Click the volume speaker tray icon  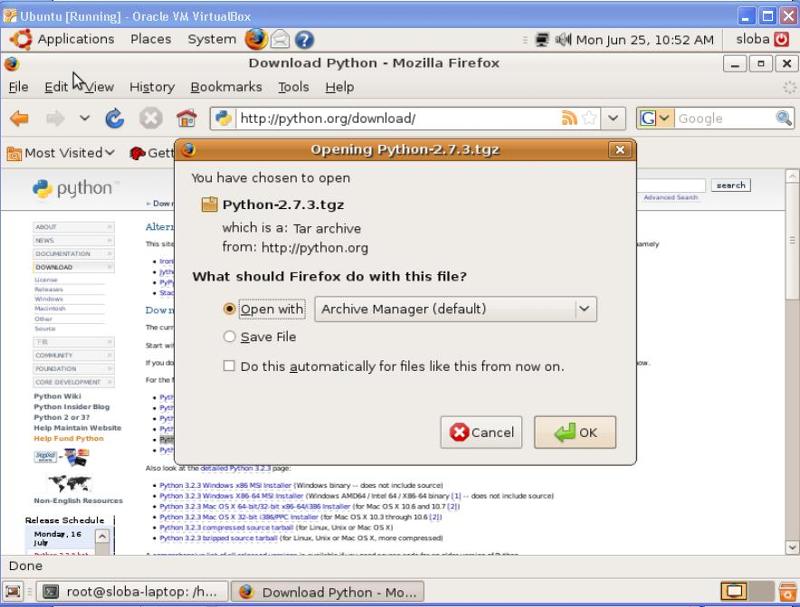pyautogui.click(x=563, y=39)
